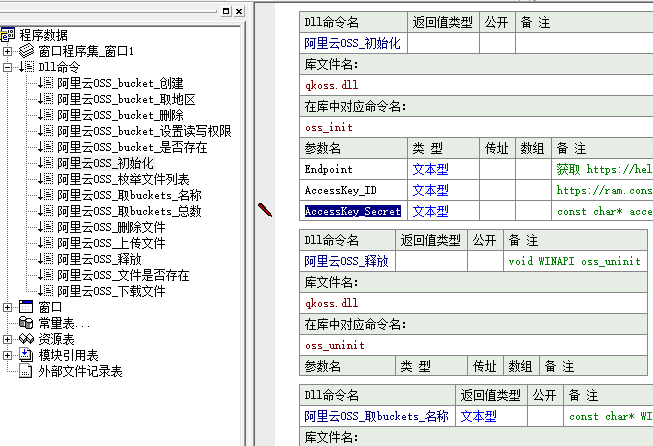Click the 获取 https remark for Endpoint
The width and height of the screenshot is (653, 446).
pyautogui.click(x=603, y=169)
